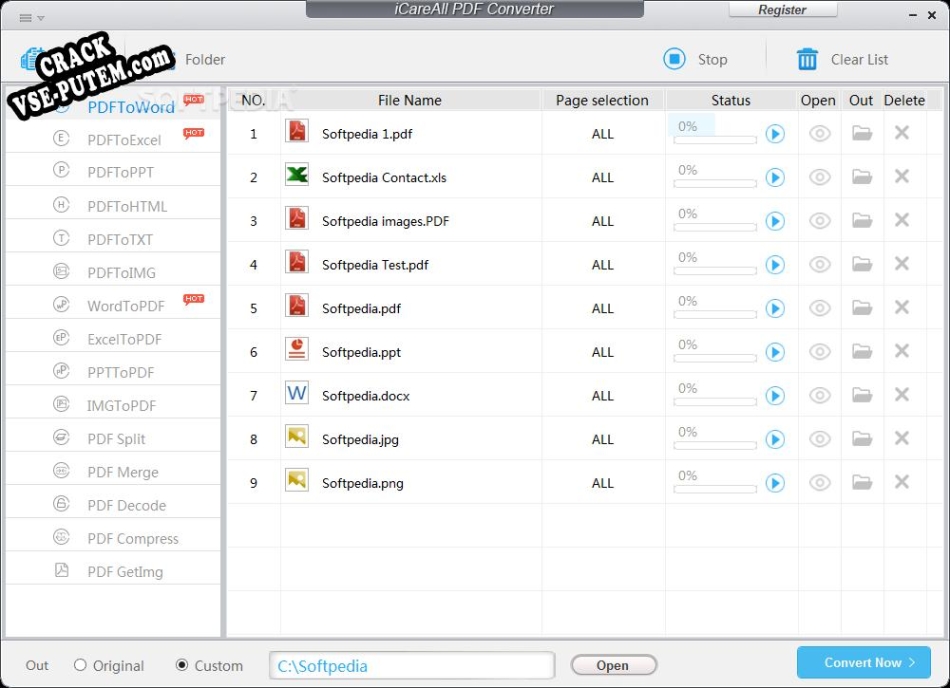Select ExcelToPDF conversion
This screenshot has width=950, height=688.
(113, 339)
